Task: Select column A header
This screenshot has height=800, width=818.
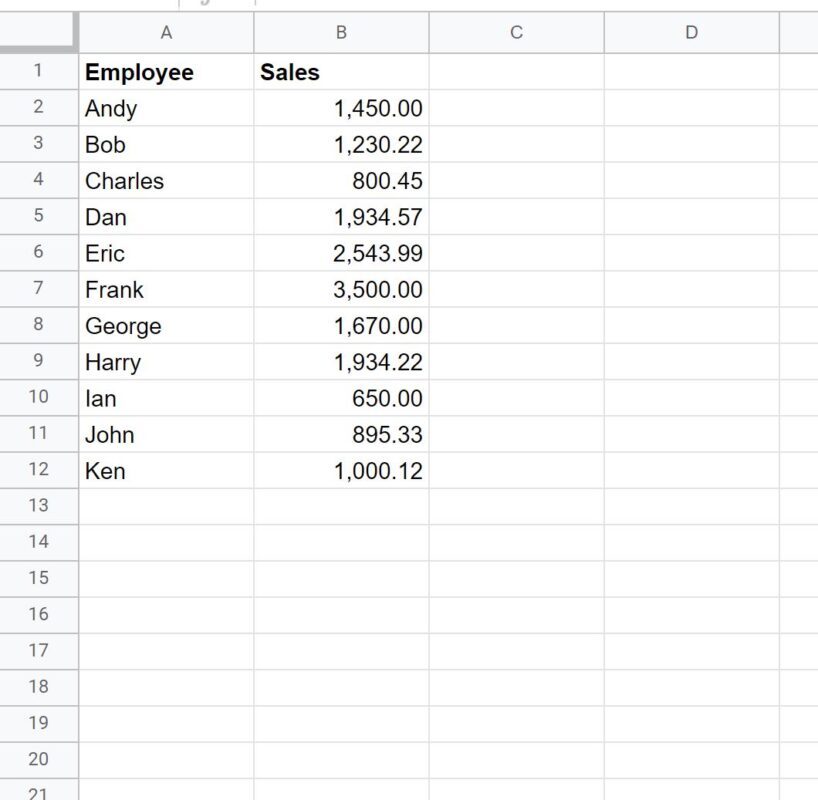Action: pos(166,32)
